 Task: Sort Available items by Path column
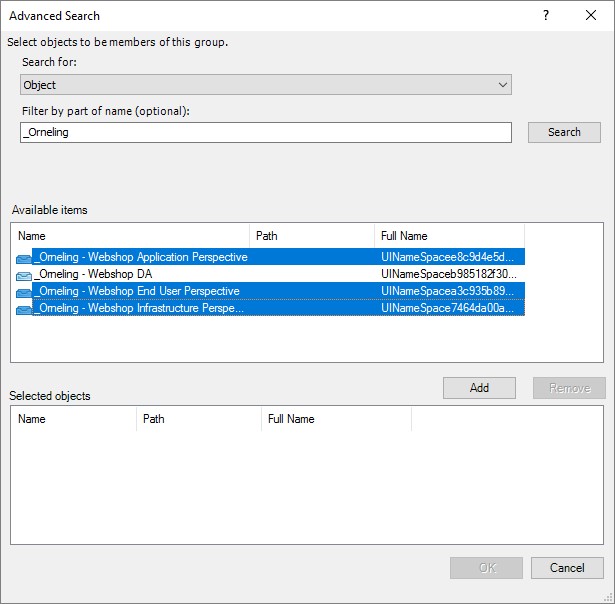pos(312,236)
